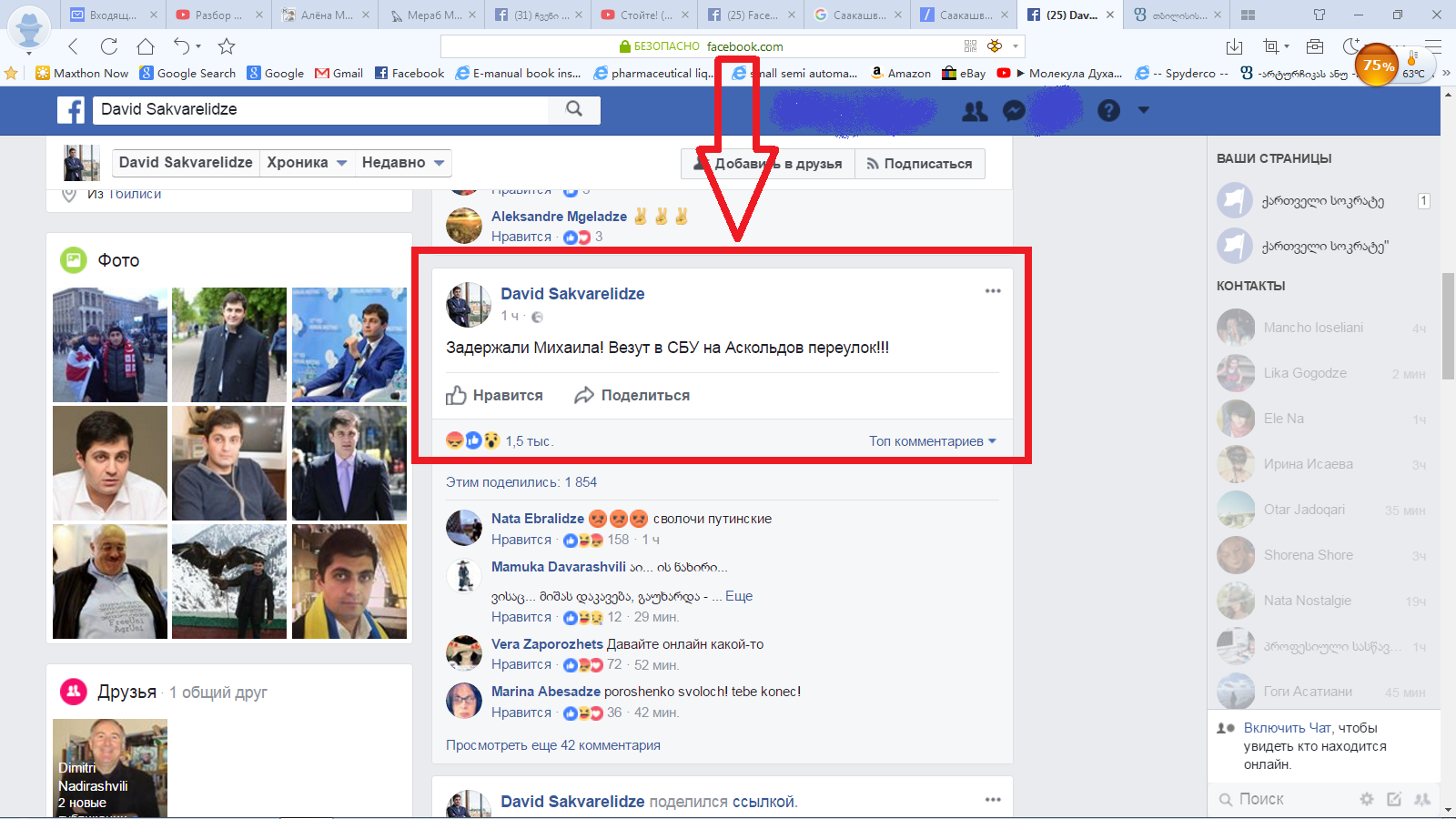Open the Georgian flag crowd photo

(110, 345)
